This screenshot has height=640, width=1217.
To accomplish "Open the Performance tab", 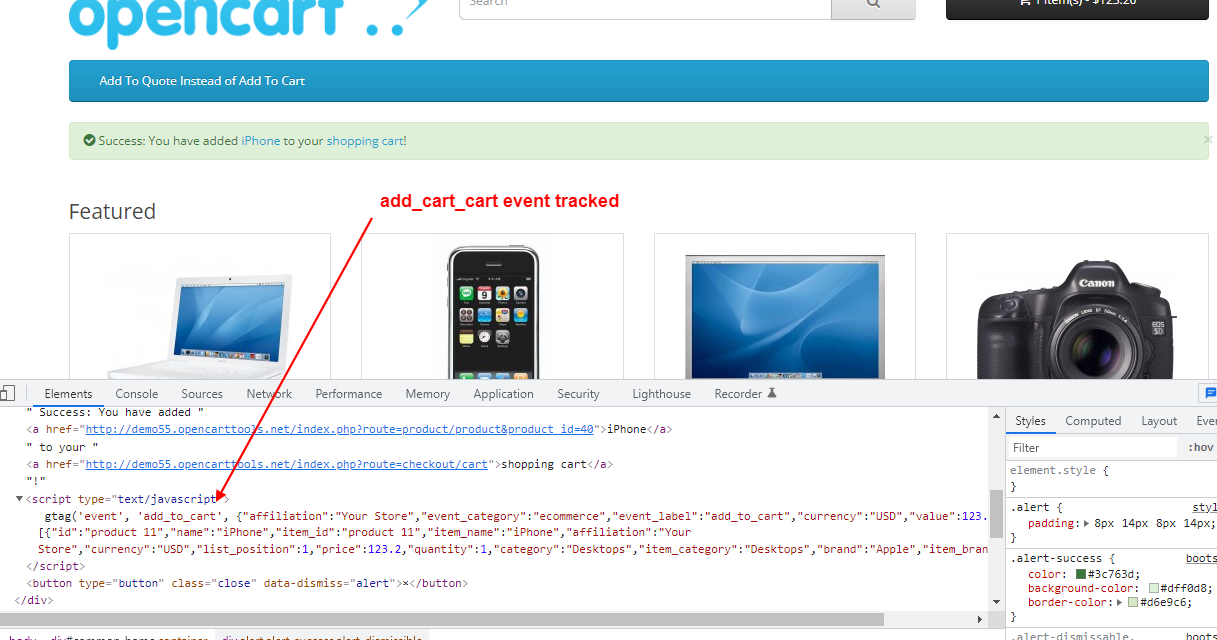I will 348,394.
